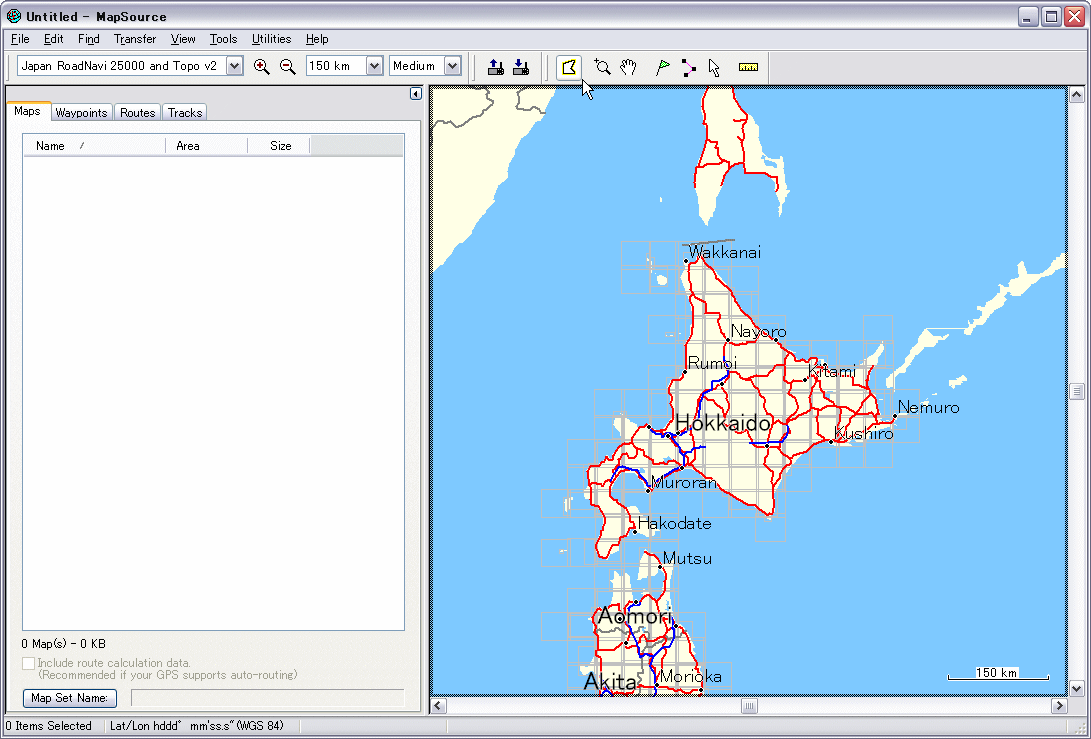The height and width of the screenshot is (739, 1091).
Task: Switch to the Tracks tab
Action: click(x=185, y=113)
